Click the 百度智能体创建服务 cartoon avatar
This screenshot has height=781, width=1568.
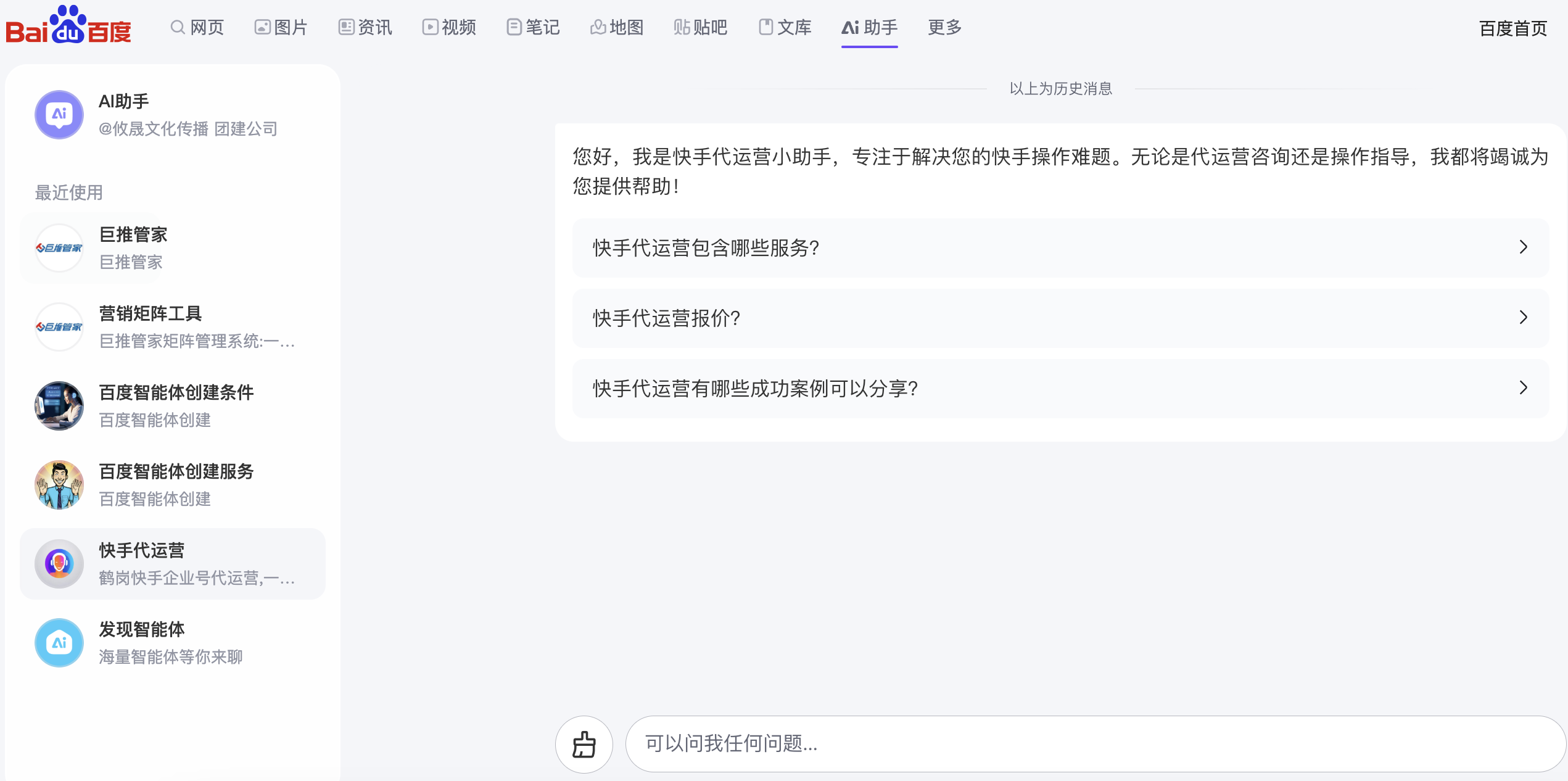(x=59, y=485)
